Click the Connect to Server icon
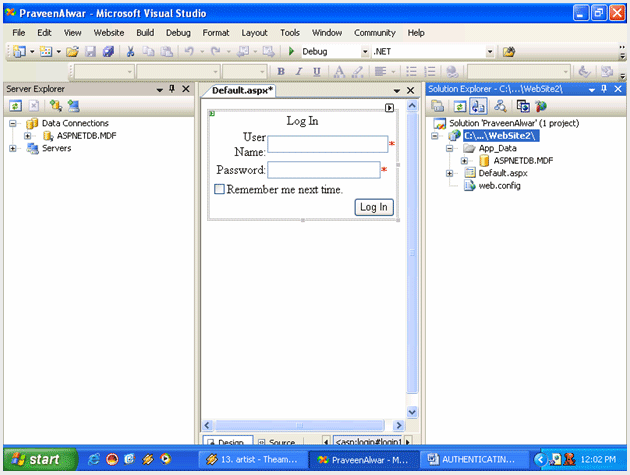This screenshot has width=630, height=475. pos(74,106)
